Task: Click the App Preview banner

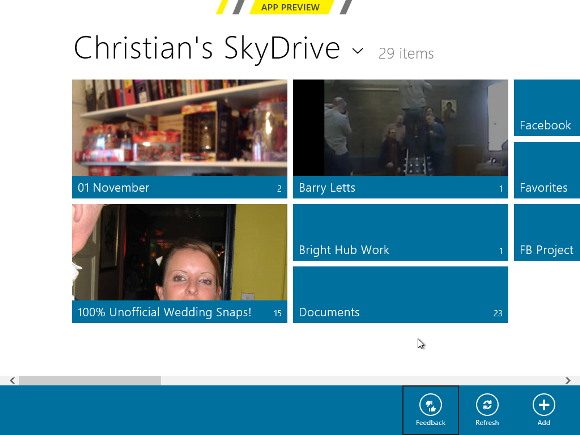Action: click(x=290, y=7)
